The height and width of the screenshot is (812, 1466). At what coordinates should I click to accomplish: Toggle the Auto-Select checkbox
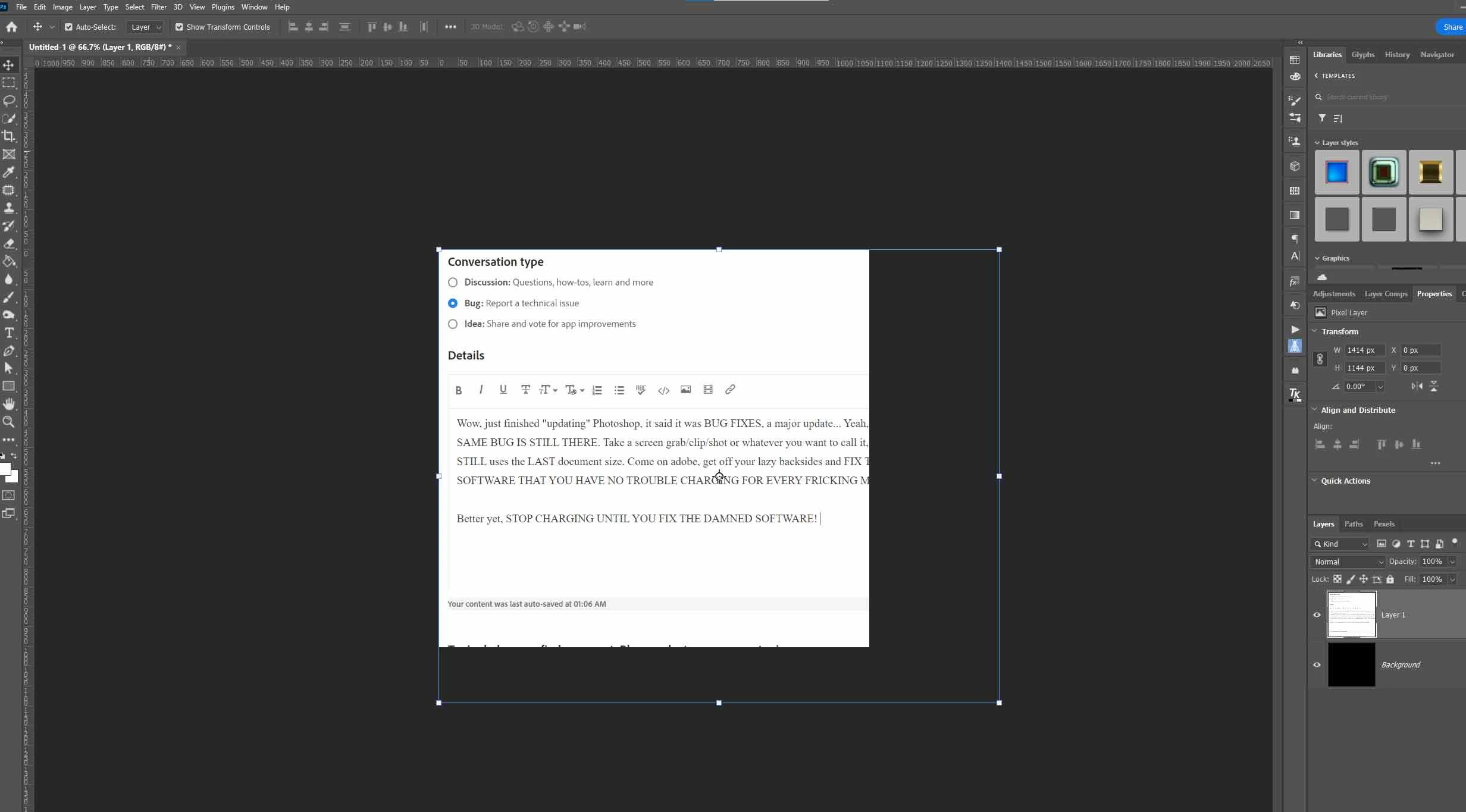pyautogui.click(x=68, y=27)
